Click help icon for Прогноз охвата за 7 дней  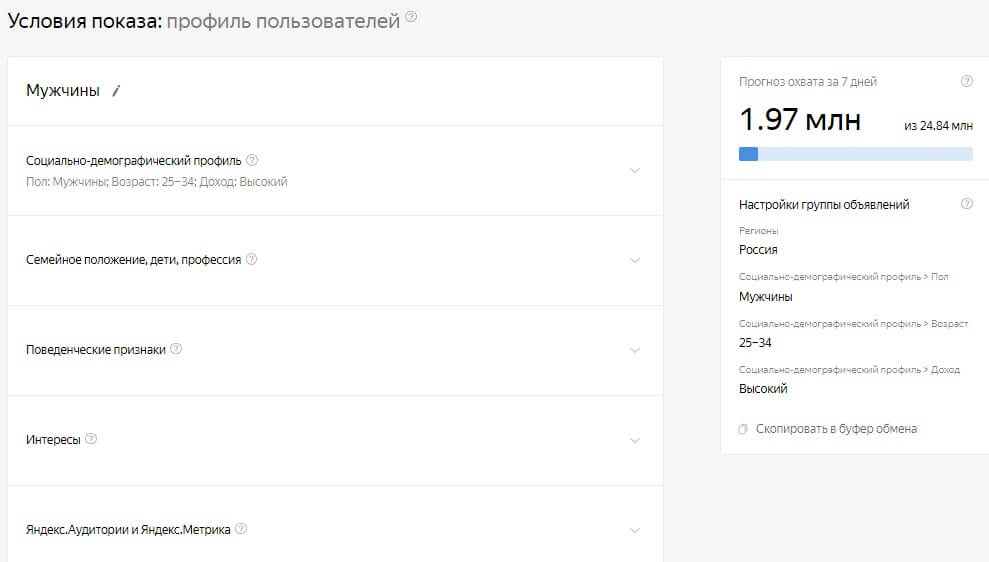(966, 82)
